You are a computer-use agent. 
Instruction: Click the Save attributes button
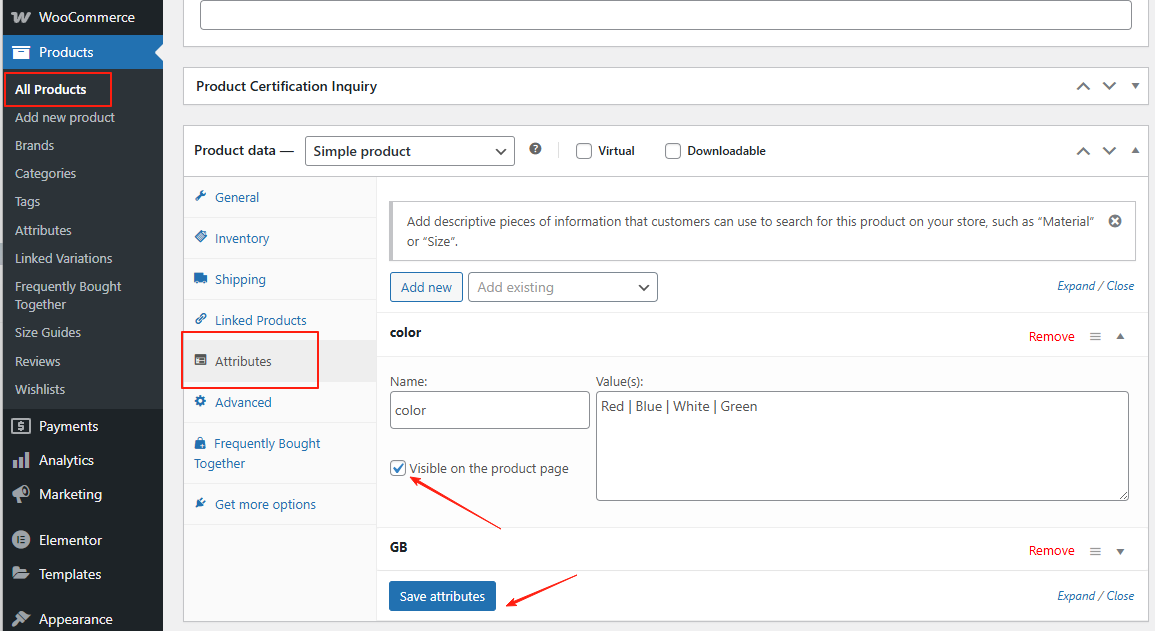(x=442, y=596)
